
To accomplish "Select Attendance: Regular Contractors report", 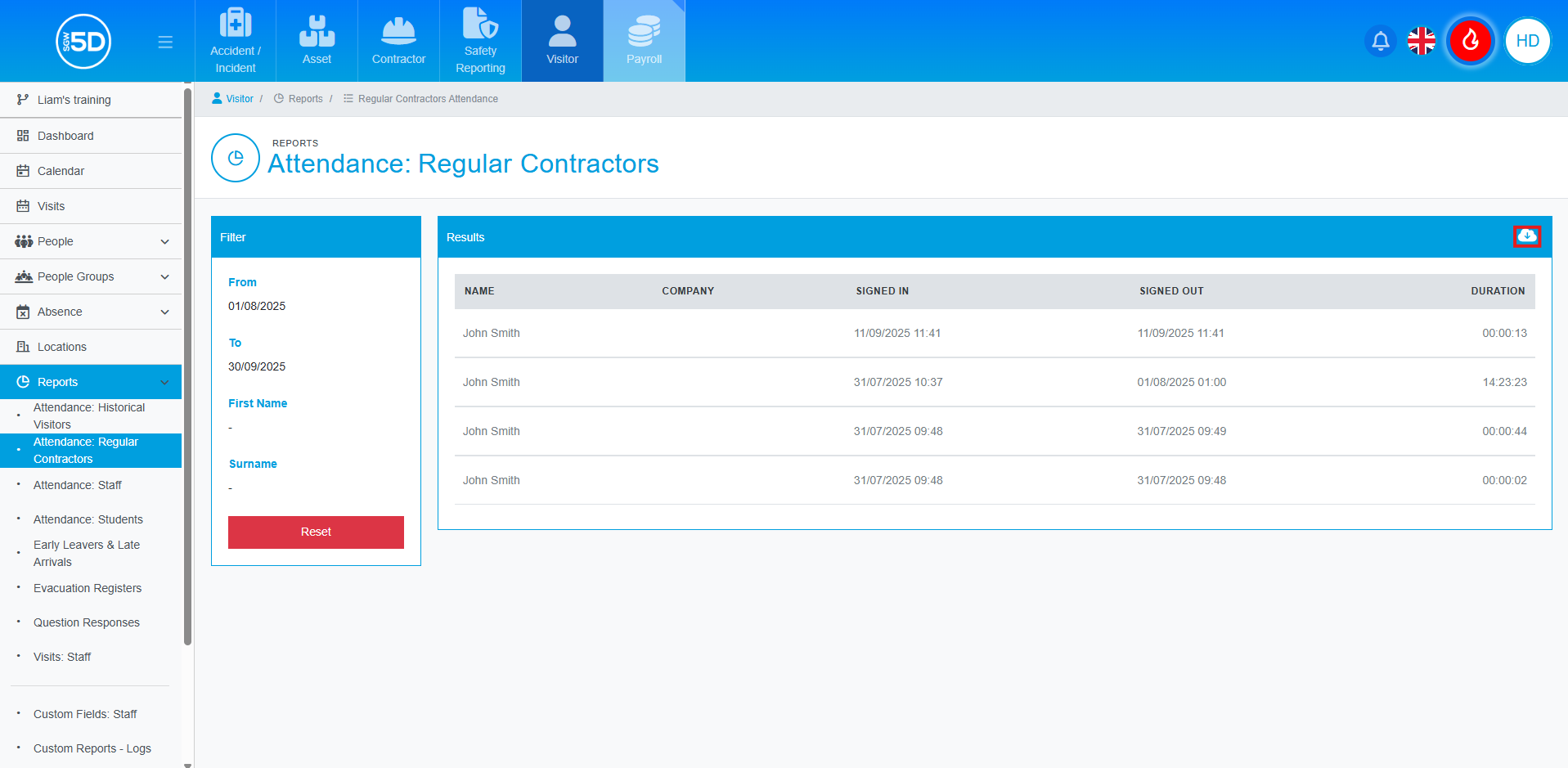I will 91,451.
